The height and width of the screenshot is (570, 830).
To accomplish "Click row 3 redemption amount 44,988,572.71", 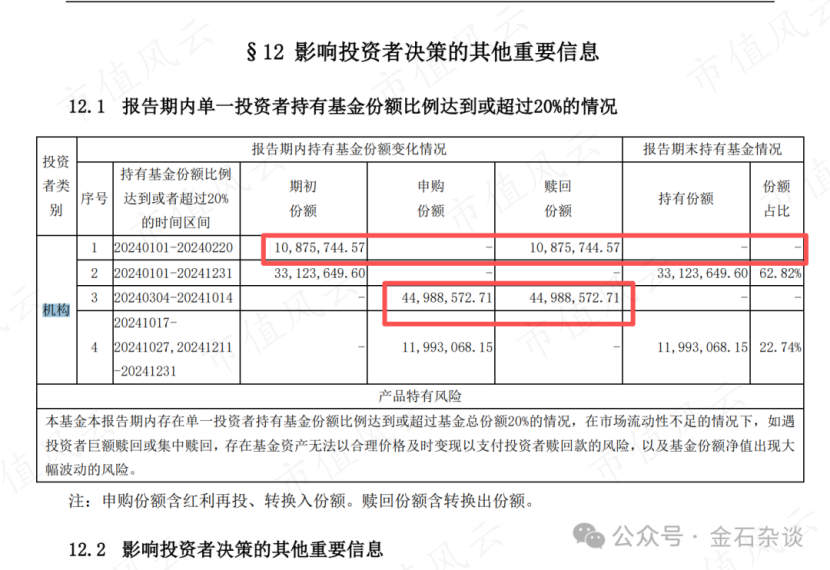I will [x=570, y=298].
